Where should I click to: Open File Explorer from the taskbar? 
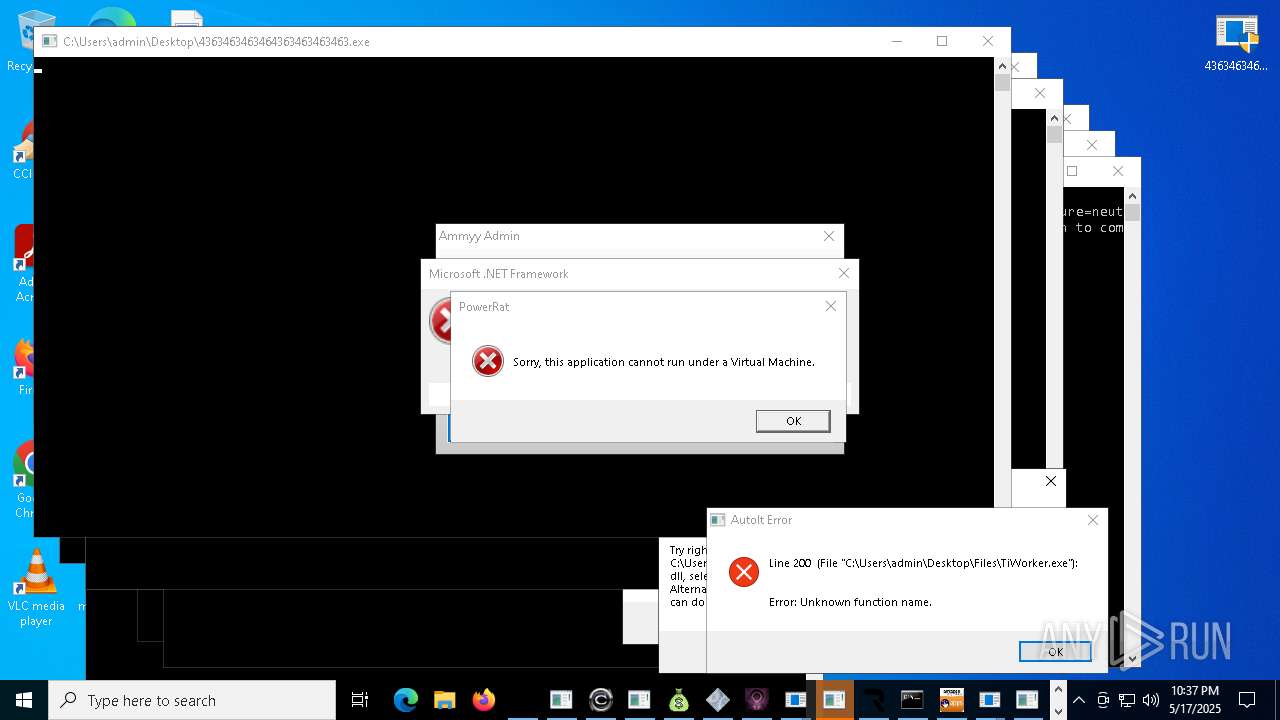(444, 700)
